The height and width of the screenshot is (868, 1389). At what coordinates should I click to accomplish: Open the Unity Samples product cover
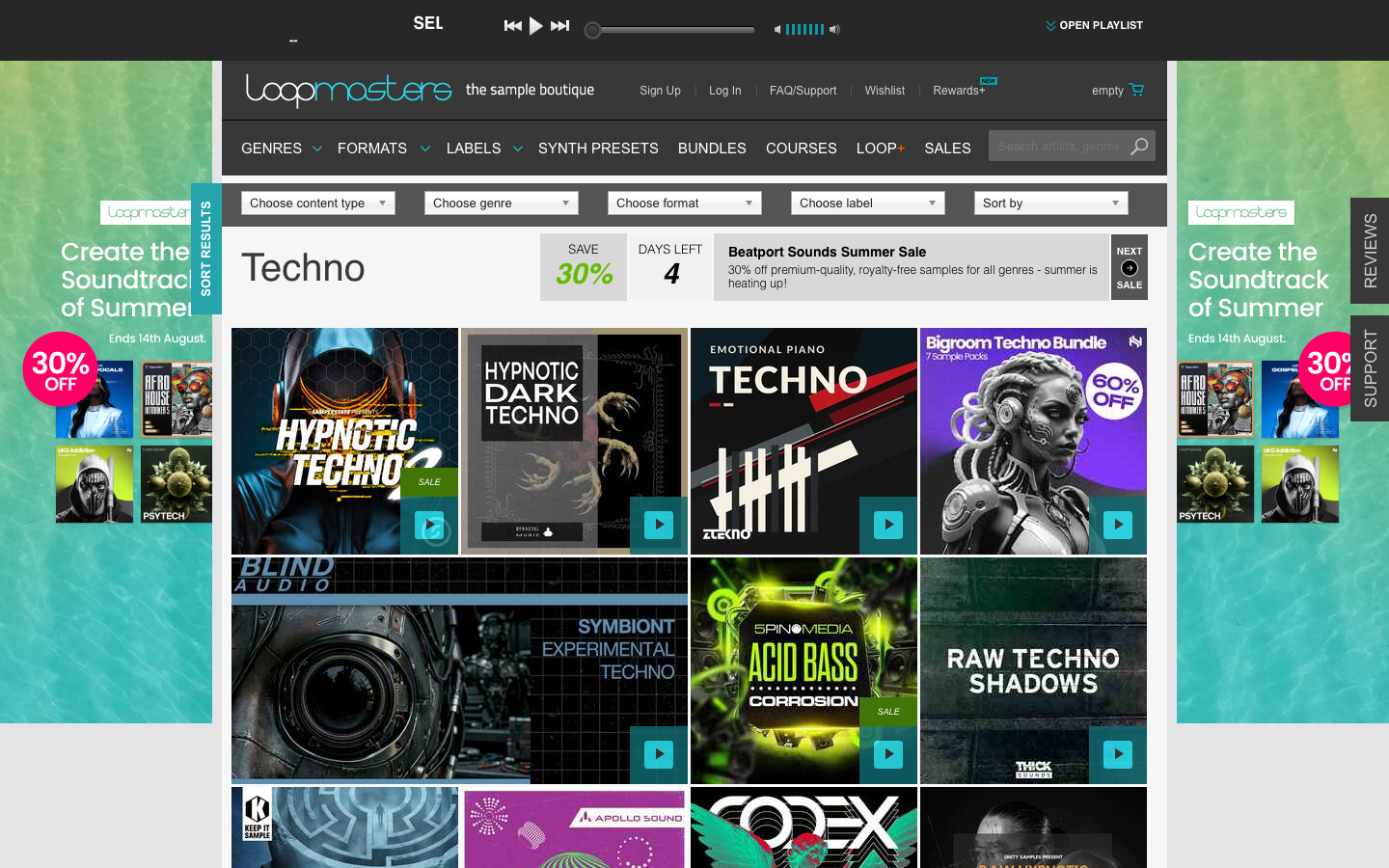point(1033,827)
